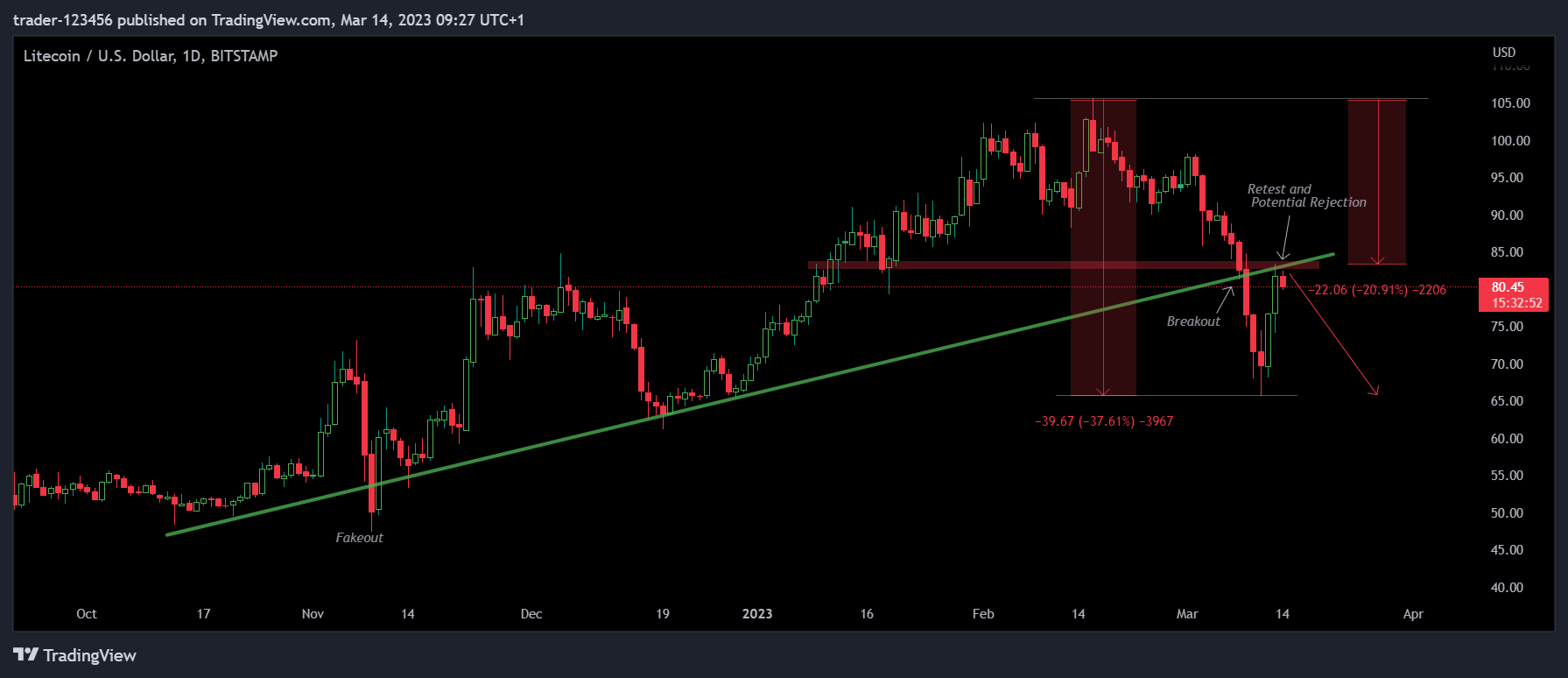Click the 50.00 price axis label

click(1508, 513)
